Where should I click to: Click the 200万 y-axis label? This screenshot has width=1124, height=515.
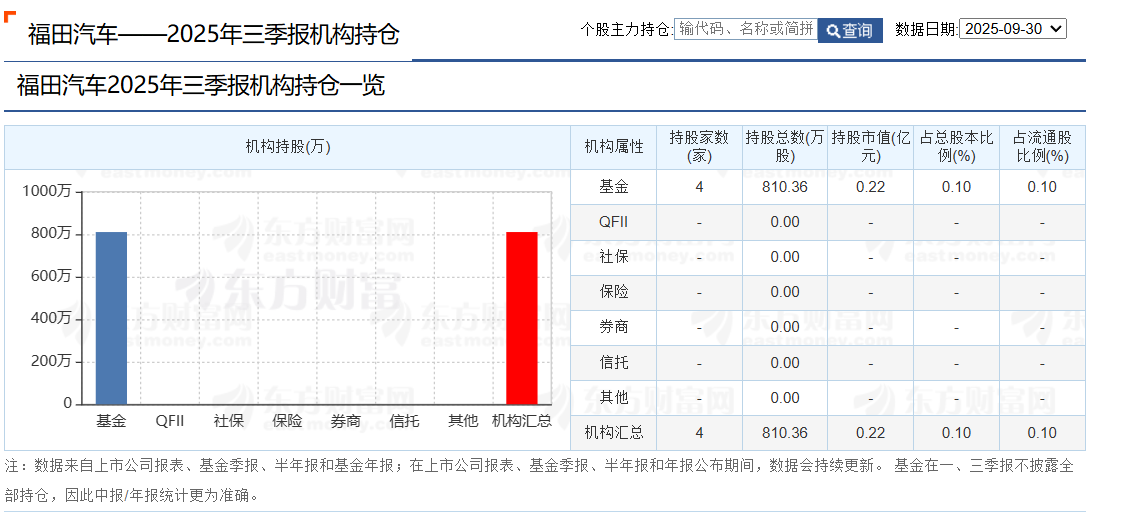coord(51,361)
